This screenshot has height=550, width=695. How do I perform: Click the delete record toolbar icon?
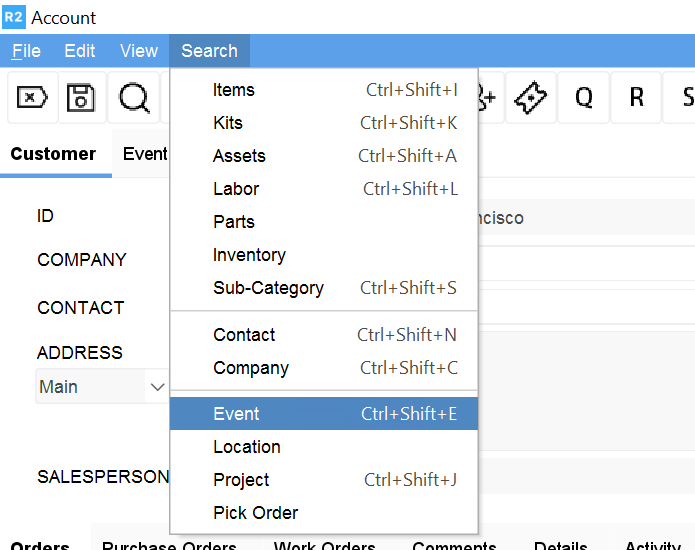tap(32, 97)
